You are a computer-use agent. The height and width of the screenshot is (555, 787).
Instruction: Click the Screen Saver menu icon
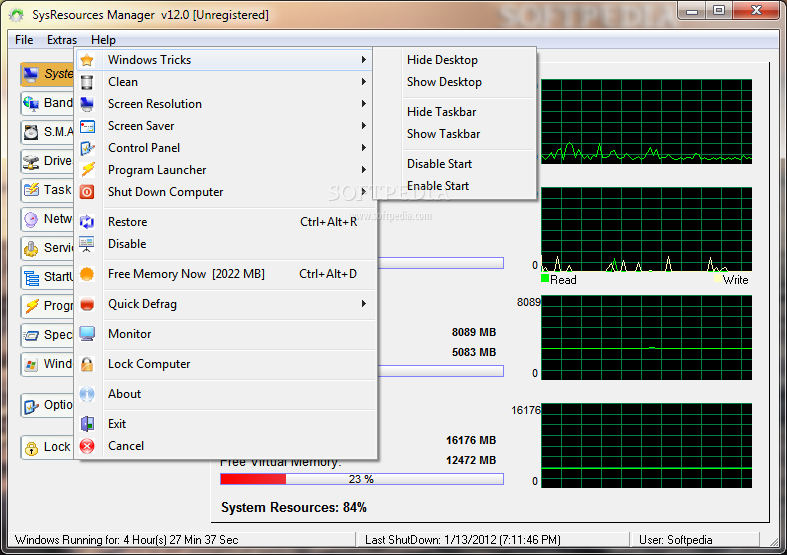click(87, 126)
